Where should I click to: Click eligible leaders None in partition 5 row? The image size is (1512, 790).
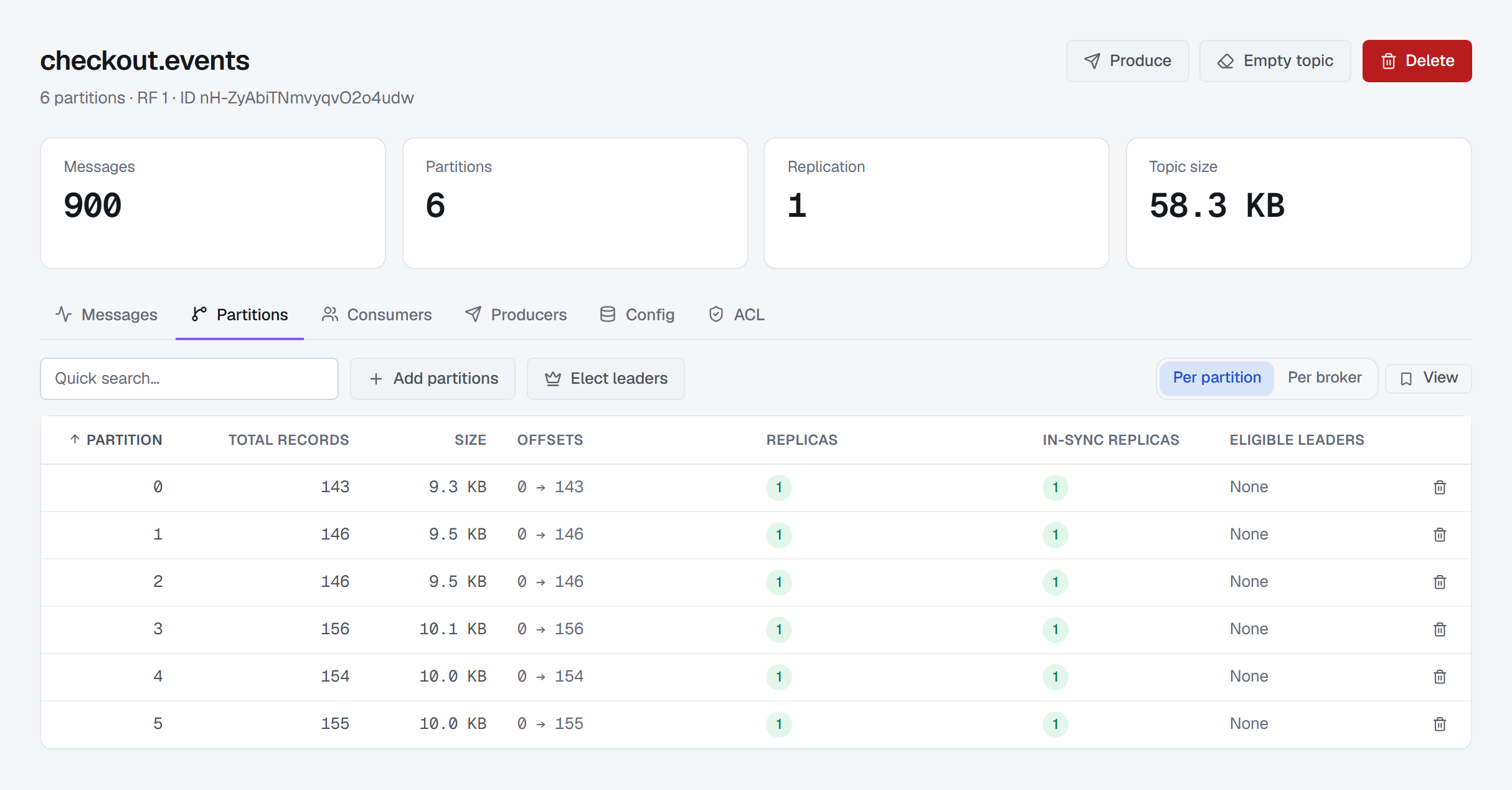click(1249, 723)
